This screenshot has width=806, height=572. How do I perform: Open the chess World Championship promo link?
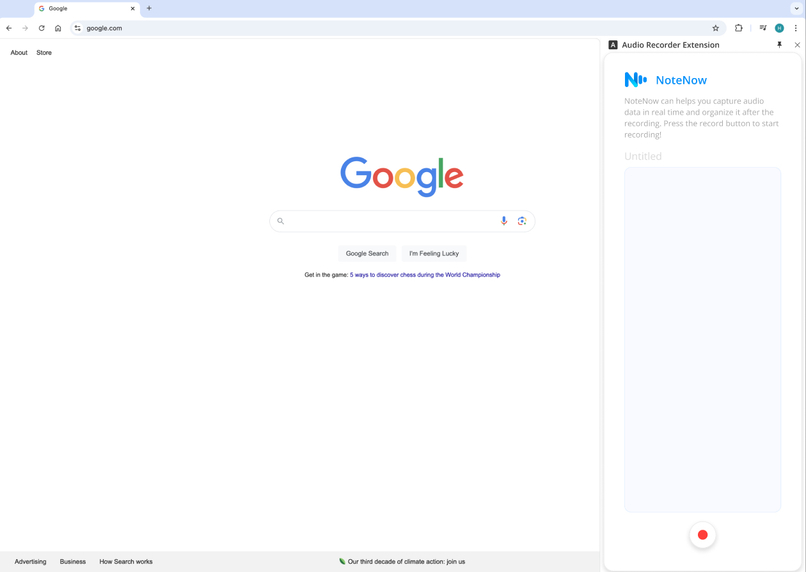click(x=425, y=275)
